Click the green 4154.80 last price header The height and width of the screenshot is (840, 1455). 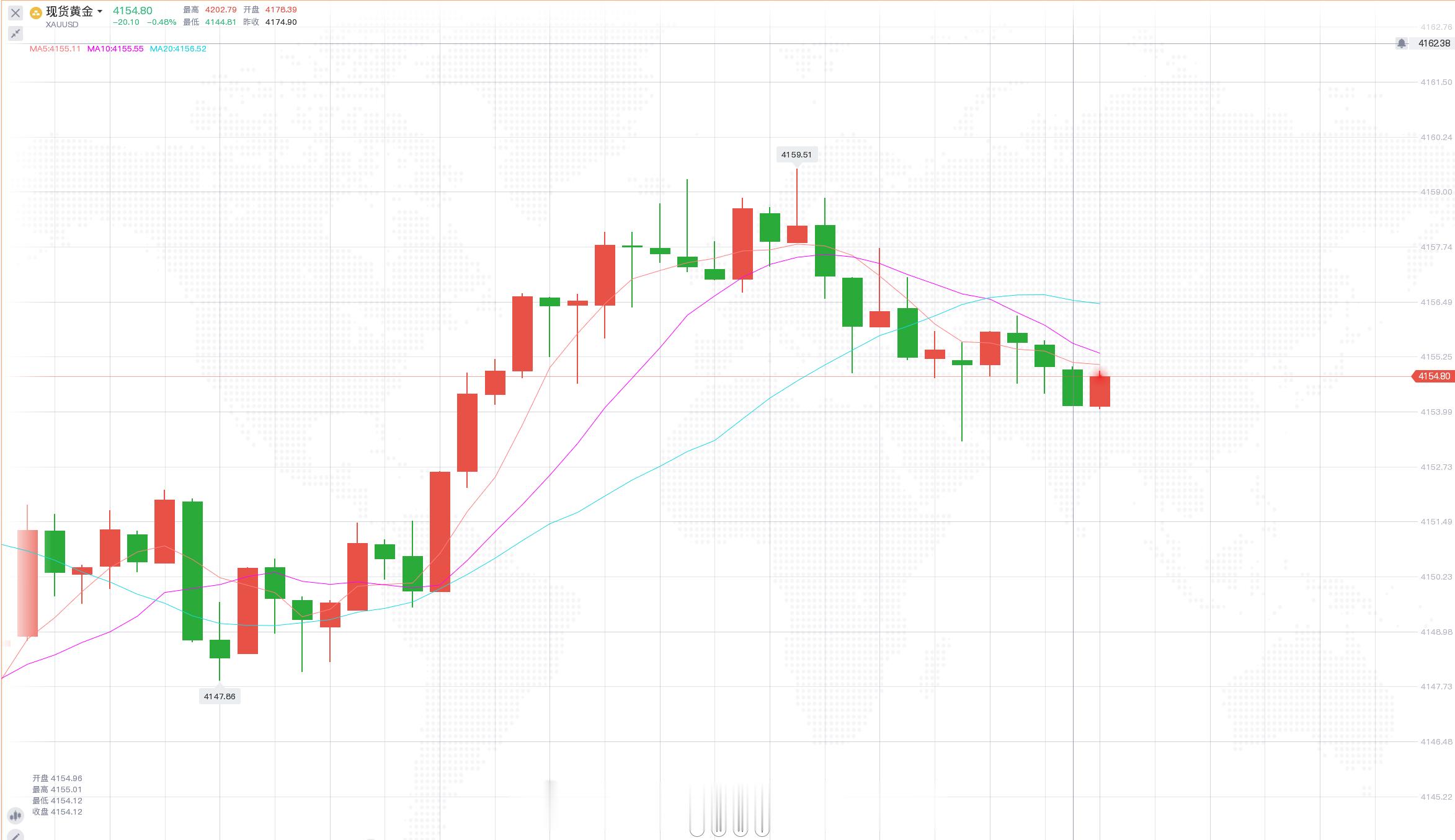click(132, 11)
